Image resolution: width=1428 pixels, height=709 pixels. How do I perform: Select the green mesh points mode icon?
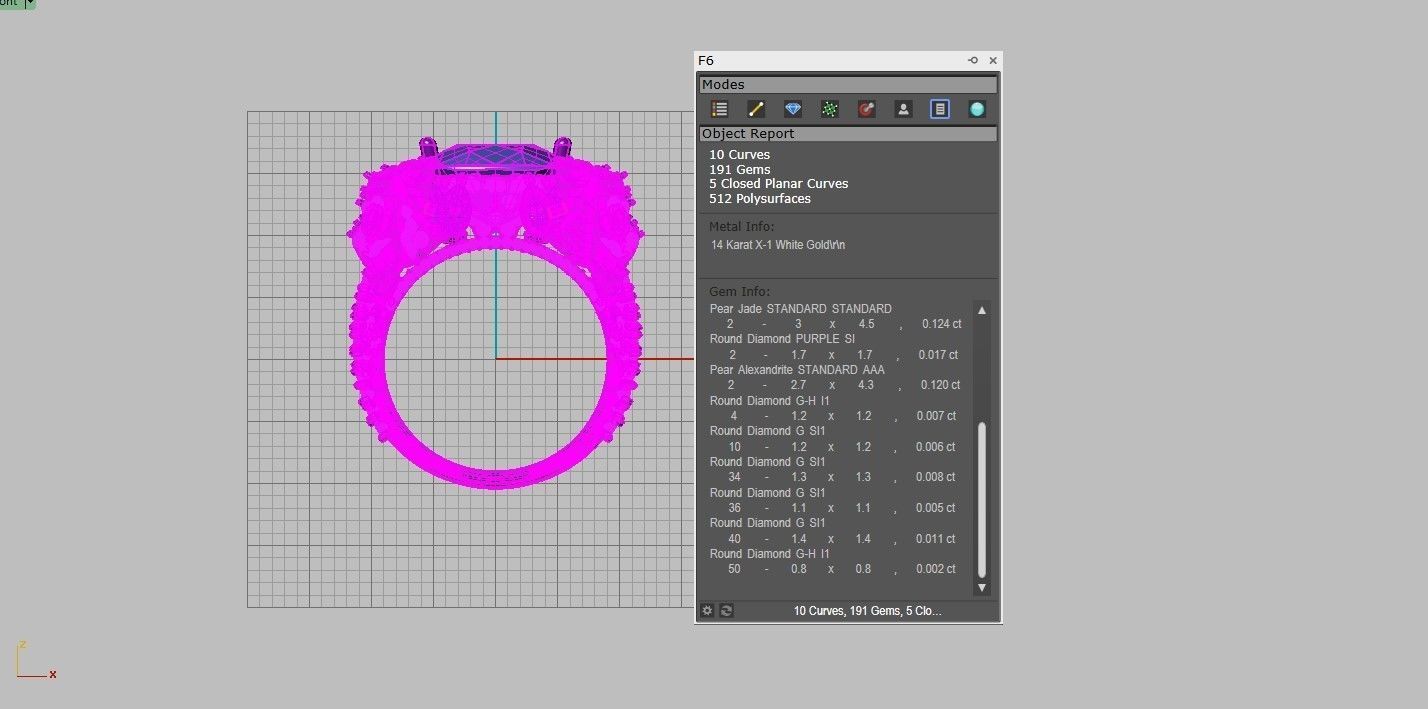(x=830, y=109)
